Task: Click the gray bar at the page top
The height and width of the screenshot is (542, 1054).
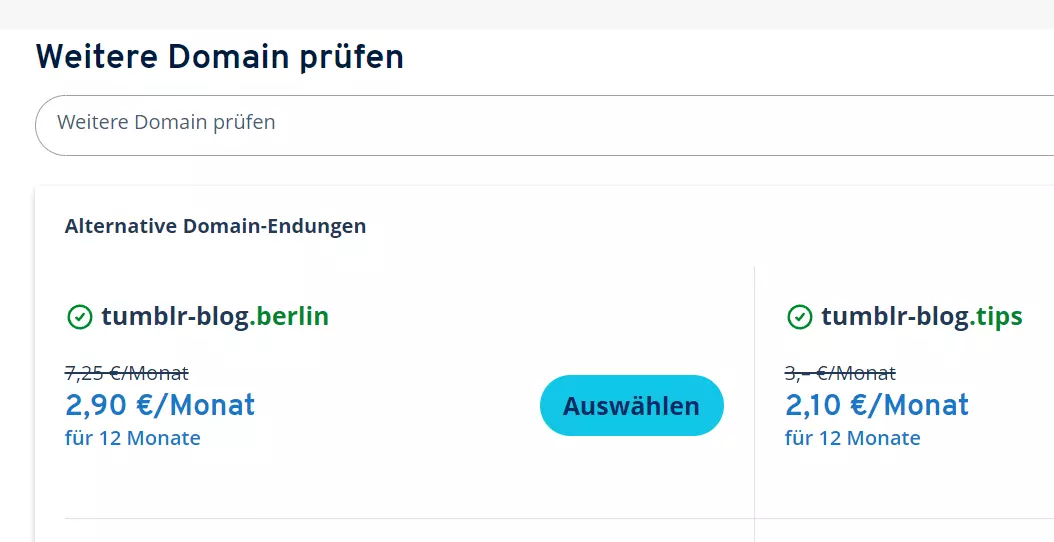Action: pyautogui.click(x=527, y=13)
